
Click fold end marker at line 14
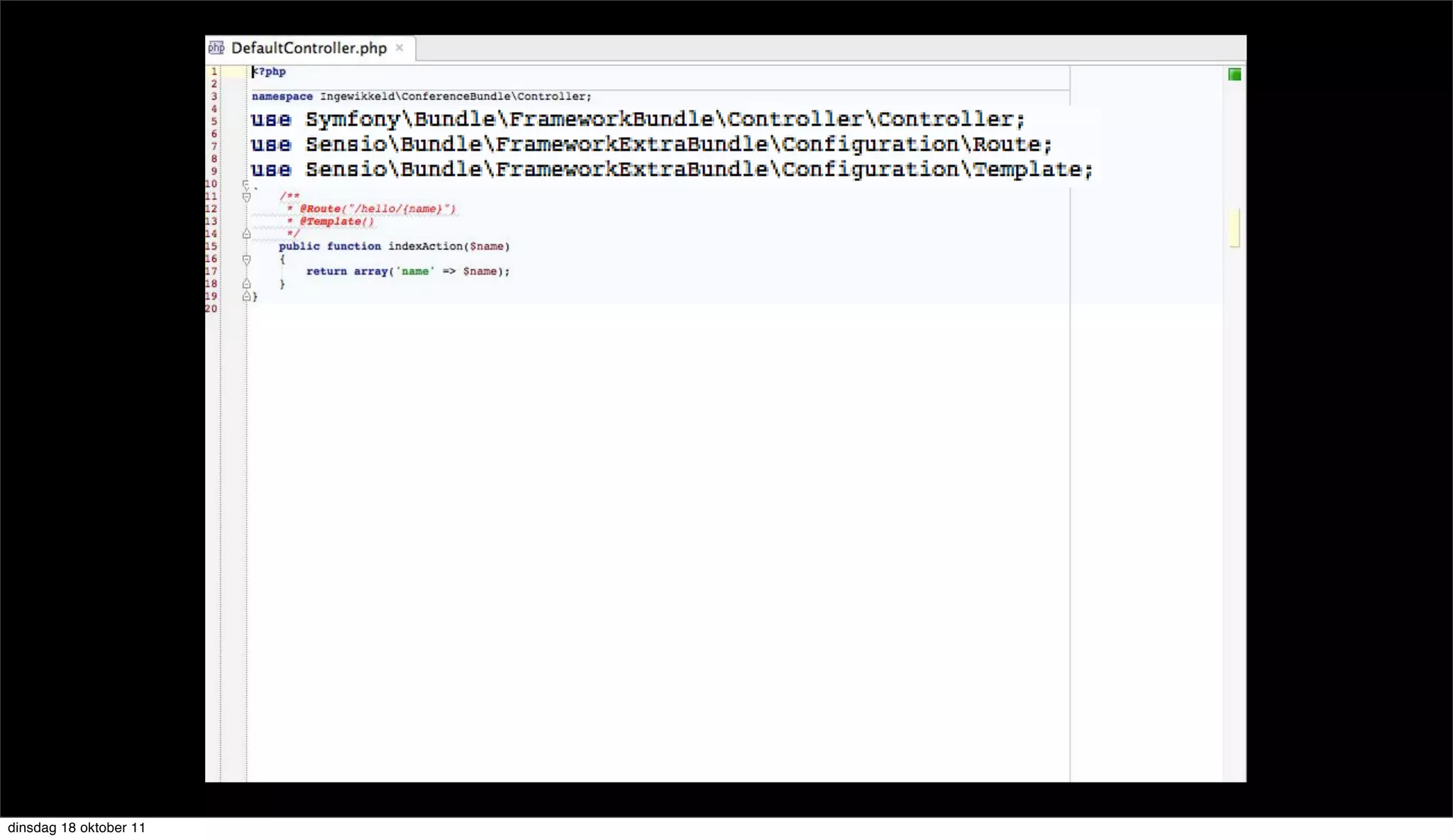pyautogui.click(x=246, y=233)
